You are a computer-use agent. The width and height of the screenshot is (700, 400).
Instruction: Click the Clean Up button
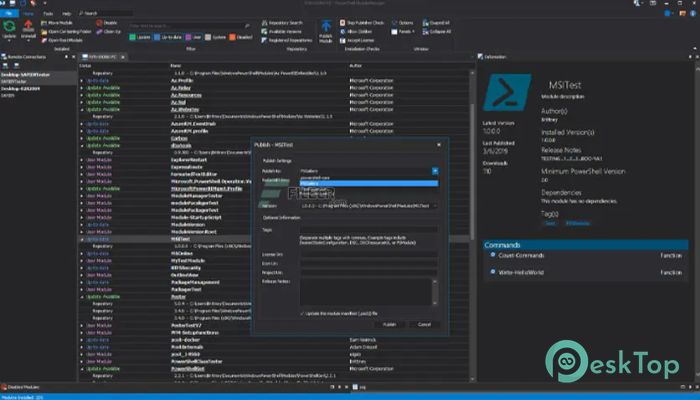click(108, 32)
